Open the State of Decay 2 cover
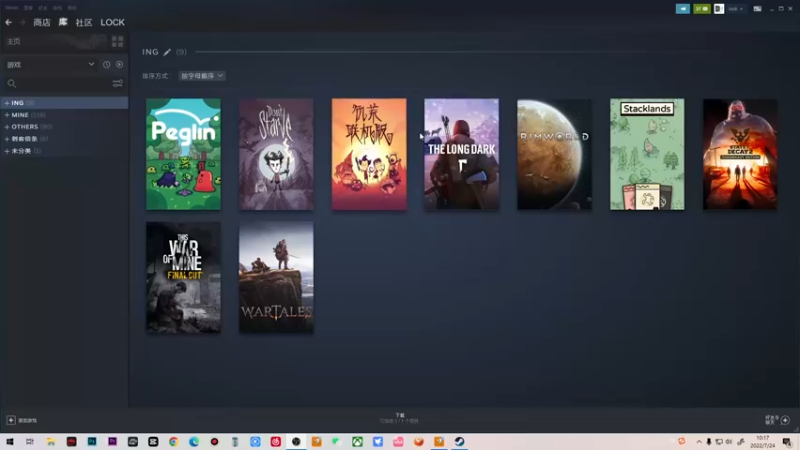Image resolution: width=800 pixels, height=450 pixels. tap(740, 154)
